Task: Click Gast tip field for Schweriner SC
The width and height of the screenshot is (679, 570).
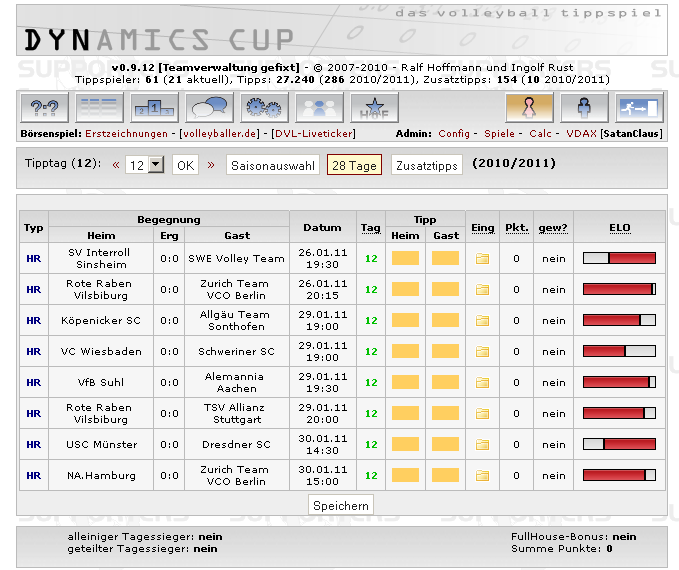Action: tap(446, 351)
